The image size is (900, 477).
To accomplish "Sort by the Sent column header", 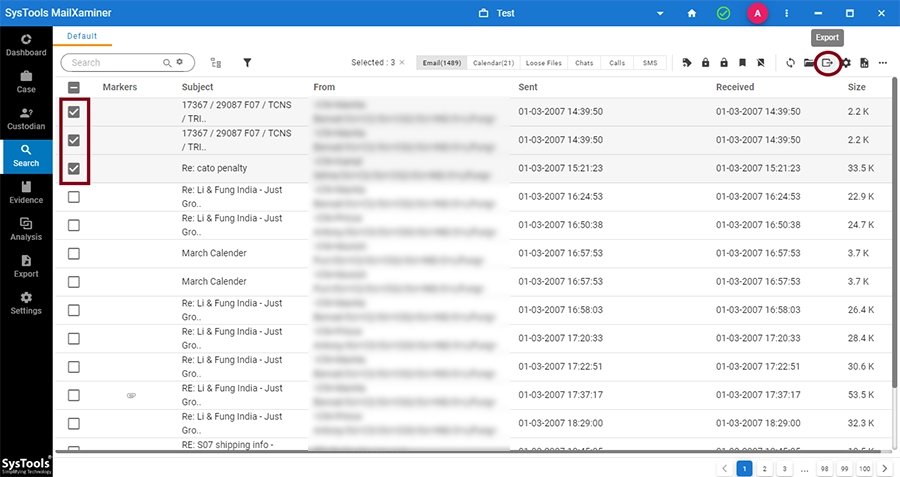I will click(527, 87).
